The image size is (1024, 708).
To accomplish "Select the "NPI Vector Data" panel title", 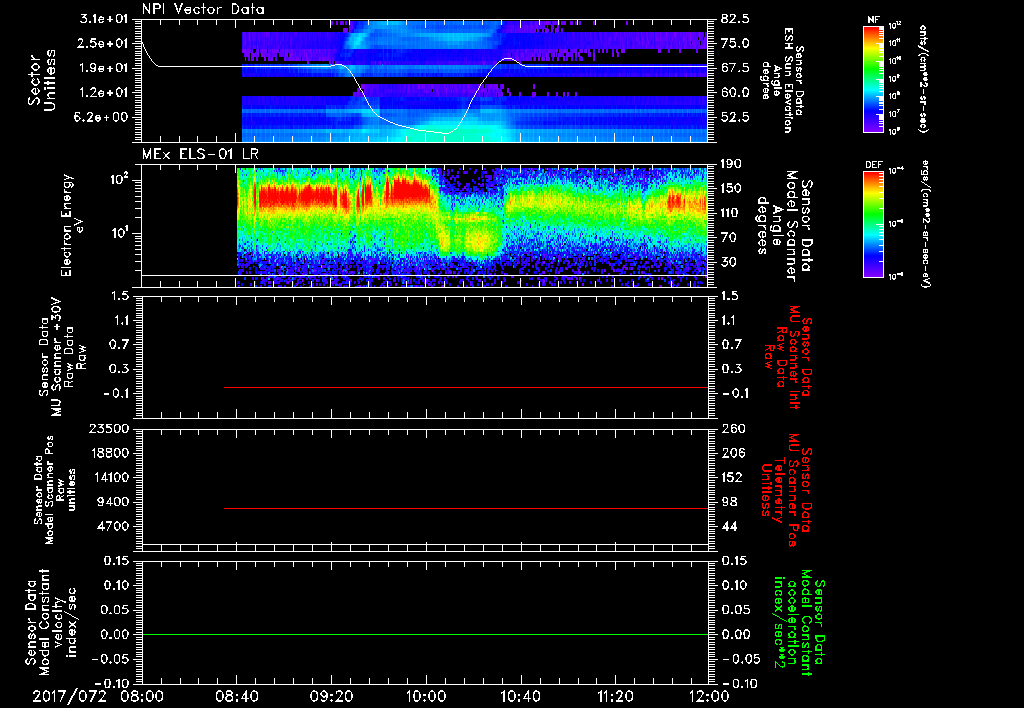I will point(204,9).
